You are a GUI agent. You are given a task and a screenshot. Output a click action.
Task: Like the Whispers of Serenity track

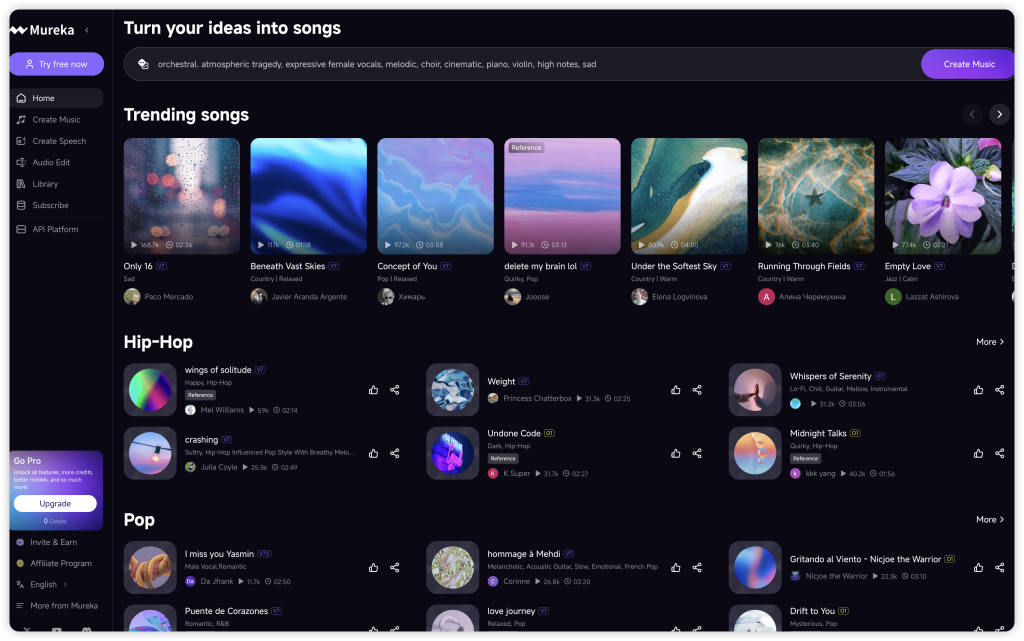(x=978, y=390)
